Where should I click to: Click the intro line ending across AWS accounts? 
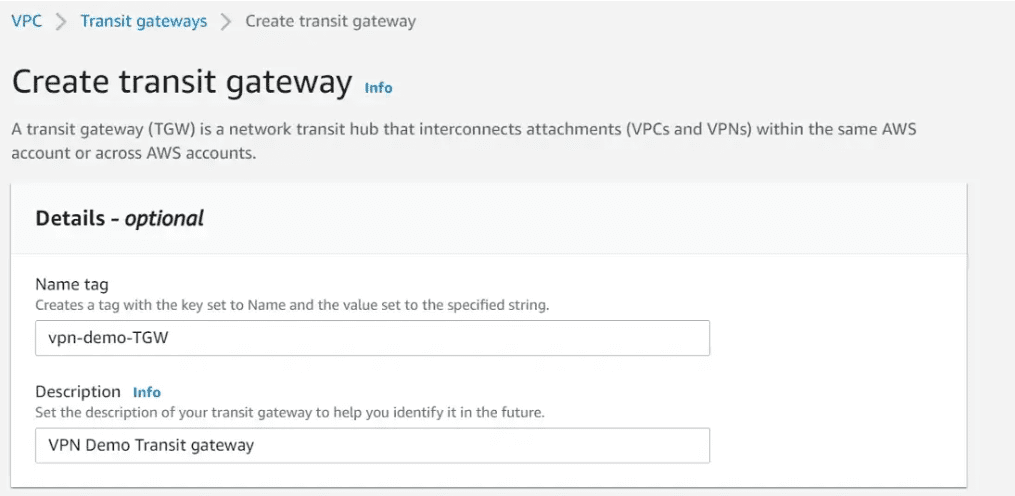pos(129,156)
